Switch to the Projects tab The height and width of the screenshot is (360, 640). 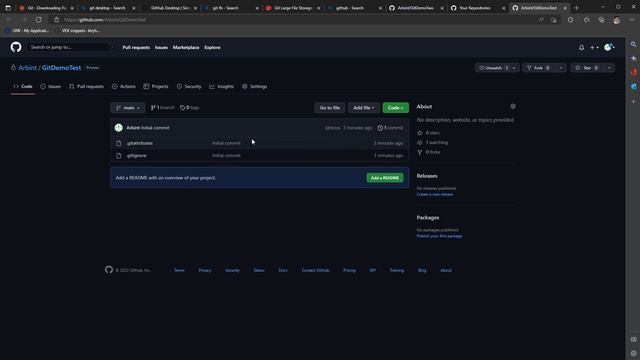coord(156,87)
